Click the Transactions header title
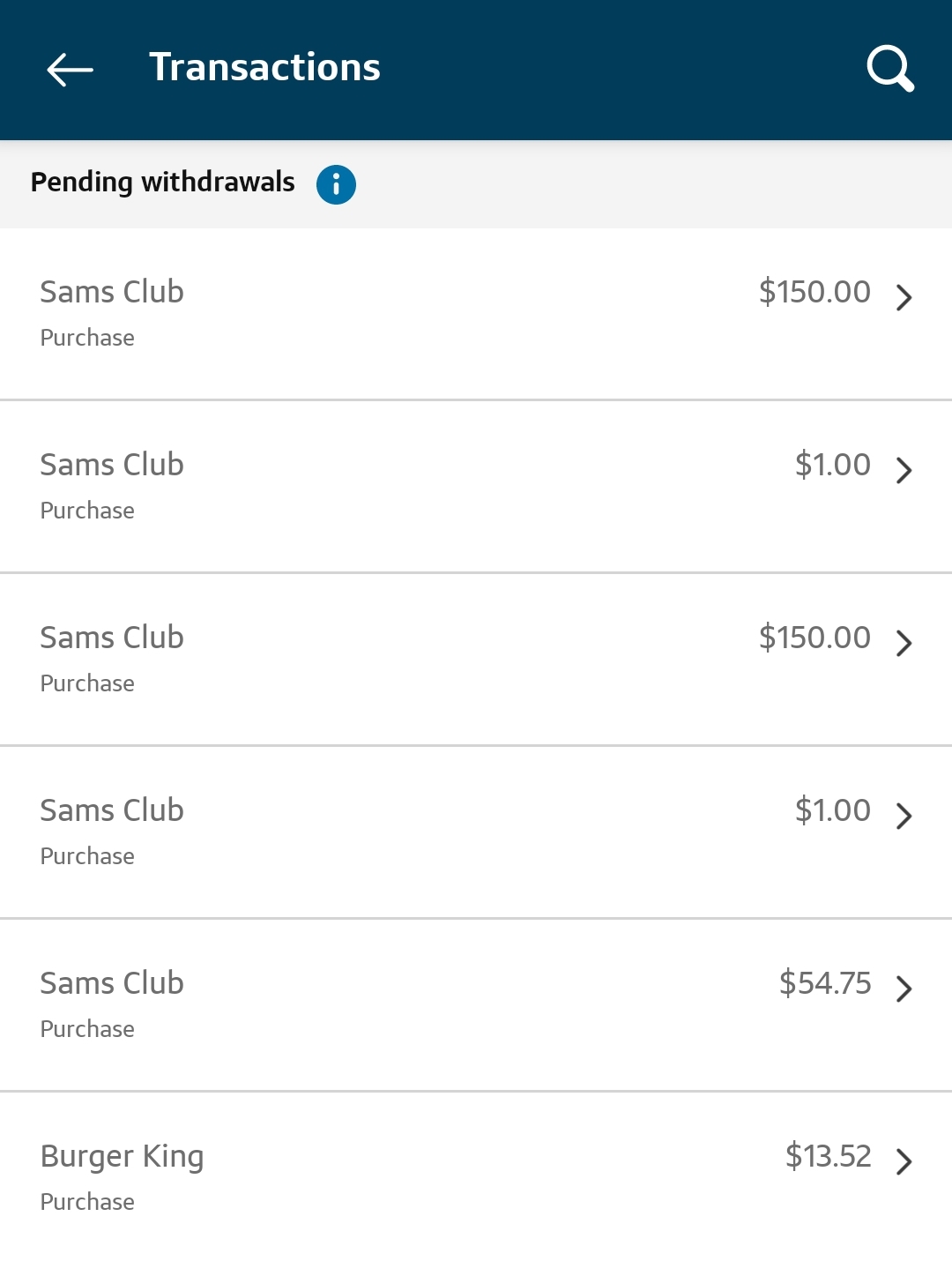Screen dimensions: 952x1261 (x=264, y=68)
